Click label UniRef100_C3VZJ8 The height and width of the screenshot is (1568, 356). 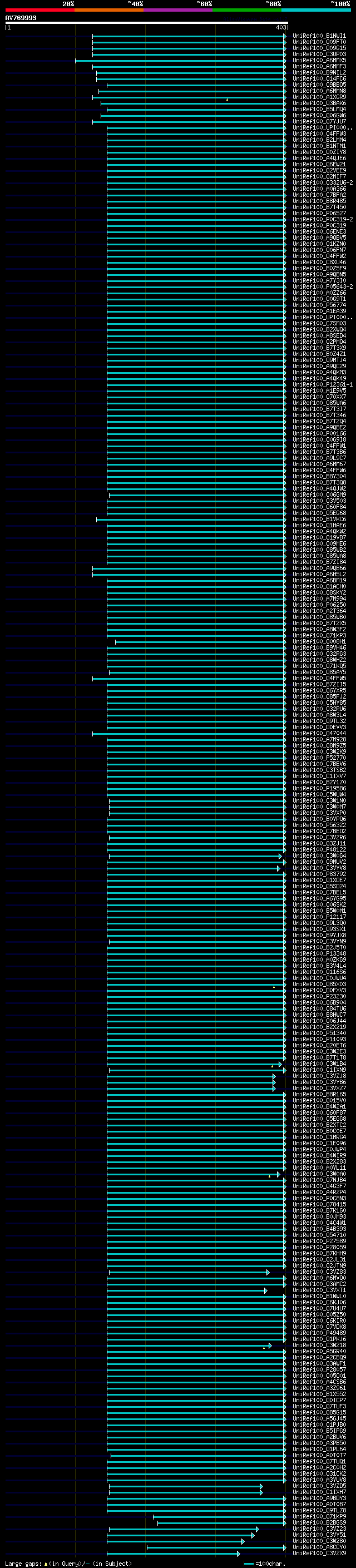[319, 1076]
